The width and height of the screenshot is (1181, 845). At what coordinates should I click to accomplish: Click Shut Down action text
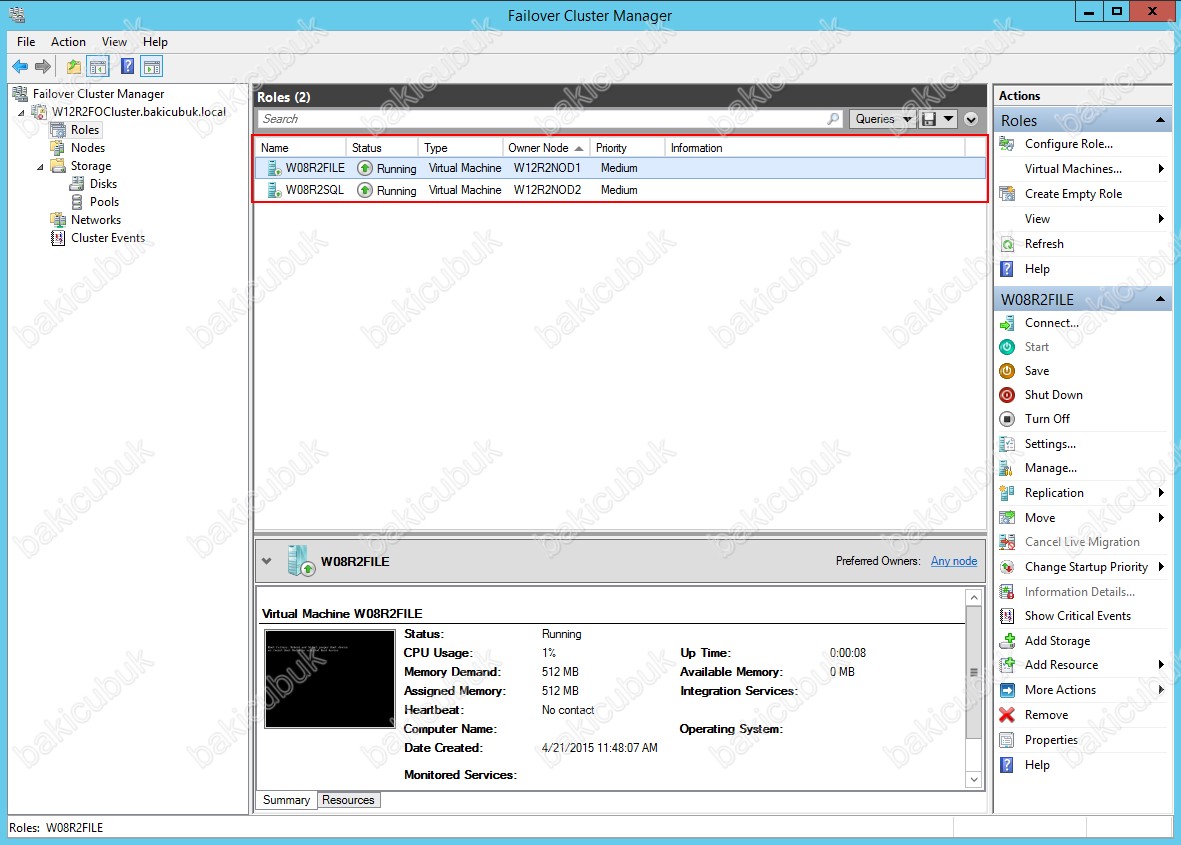(x=1054, y=395)
